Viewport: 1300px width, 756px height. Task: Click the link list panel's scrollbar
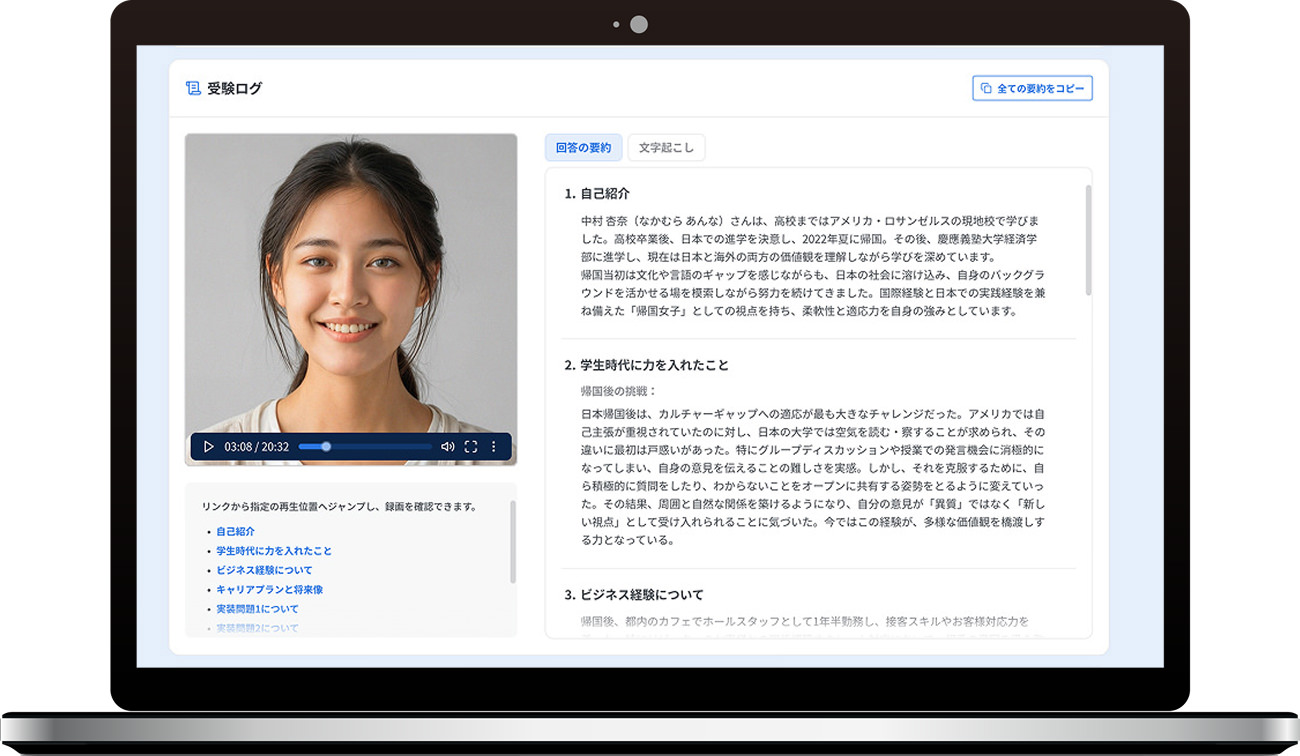pos(513,542)
